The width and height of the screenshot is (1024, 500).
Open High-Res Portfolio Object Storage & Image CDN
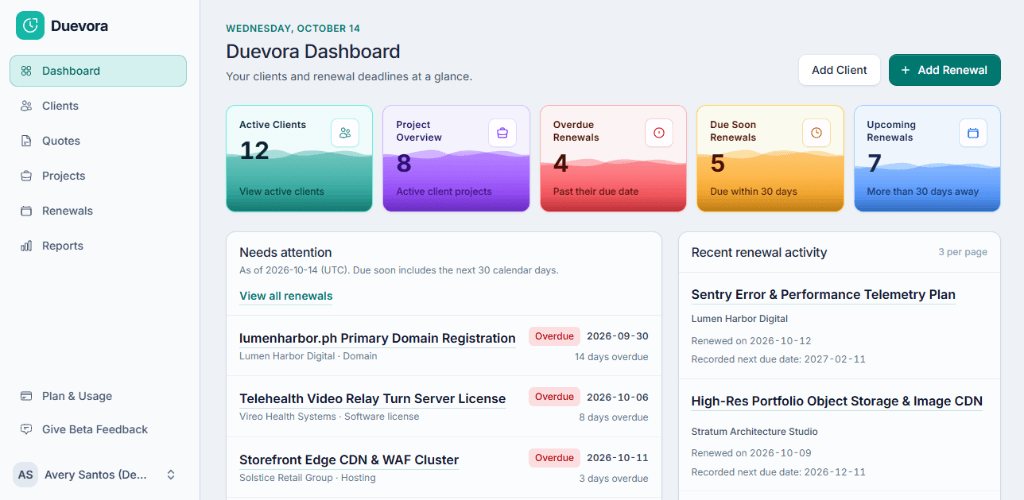[x=837, y=401]
